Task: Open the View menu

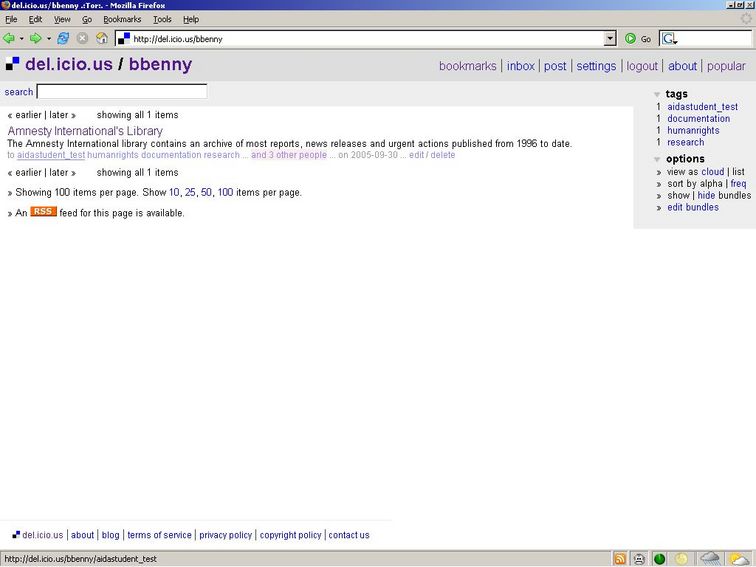Action: [x=62, y=19]
